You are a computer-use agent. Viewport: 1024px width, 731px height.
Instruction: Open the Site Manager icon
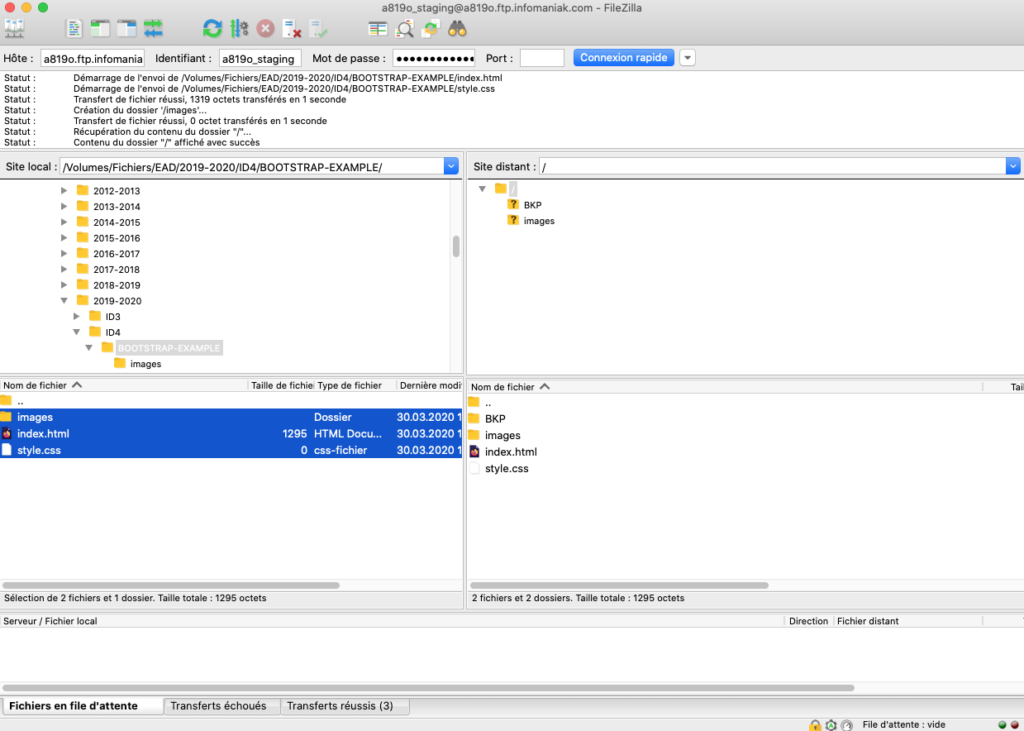click(x=15, y=28)
